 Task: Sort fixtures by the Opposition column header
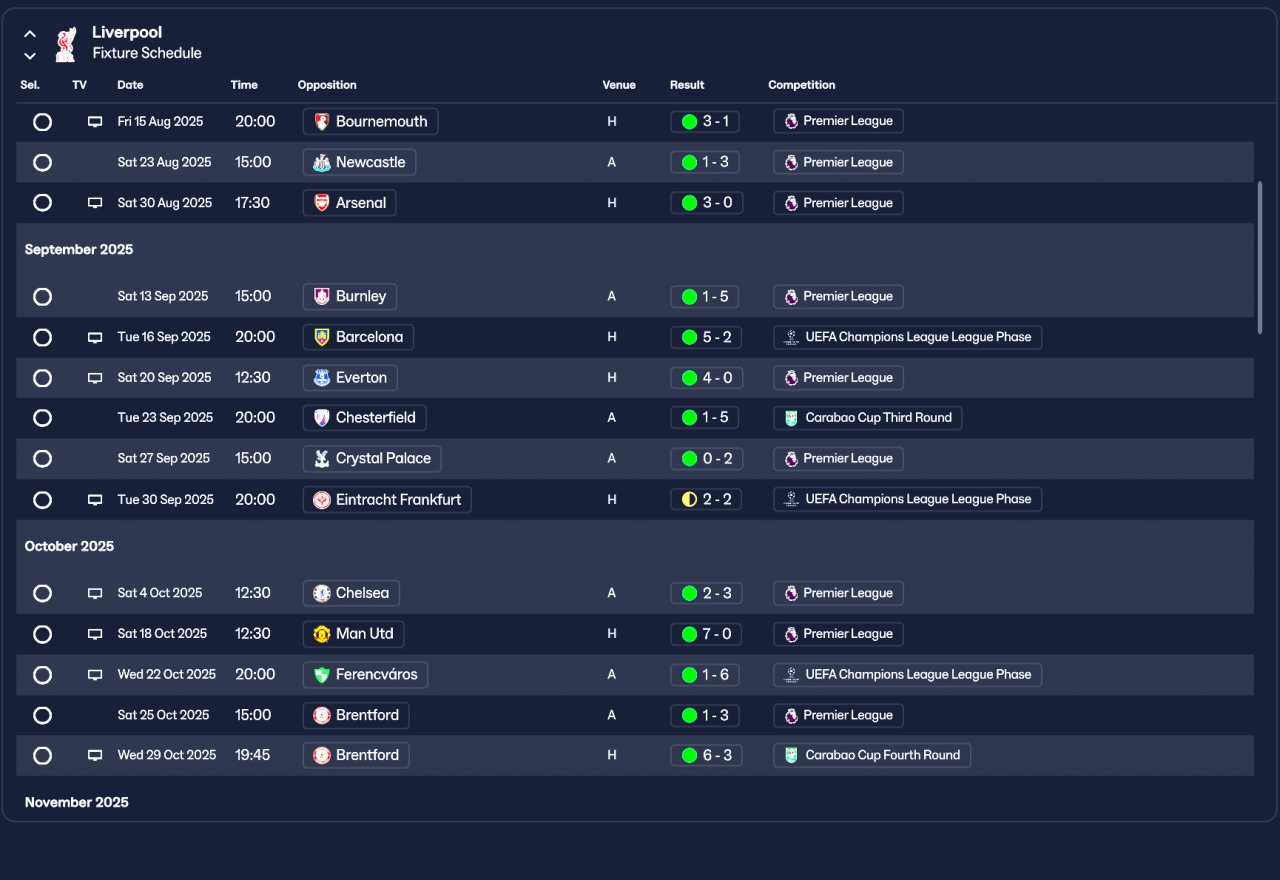click(x=327, y=85)
